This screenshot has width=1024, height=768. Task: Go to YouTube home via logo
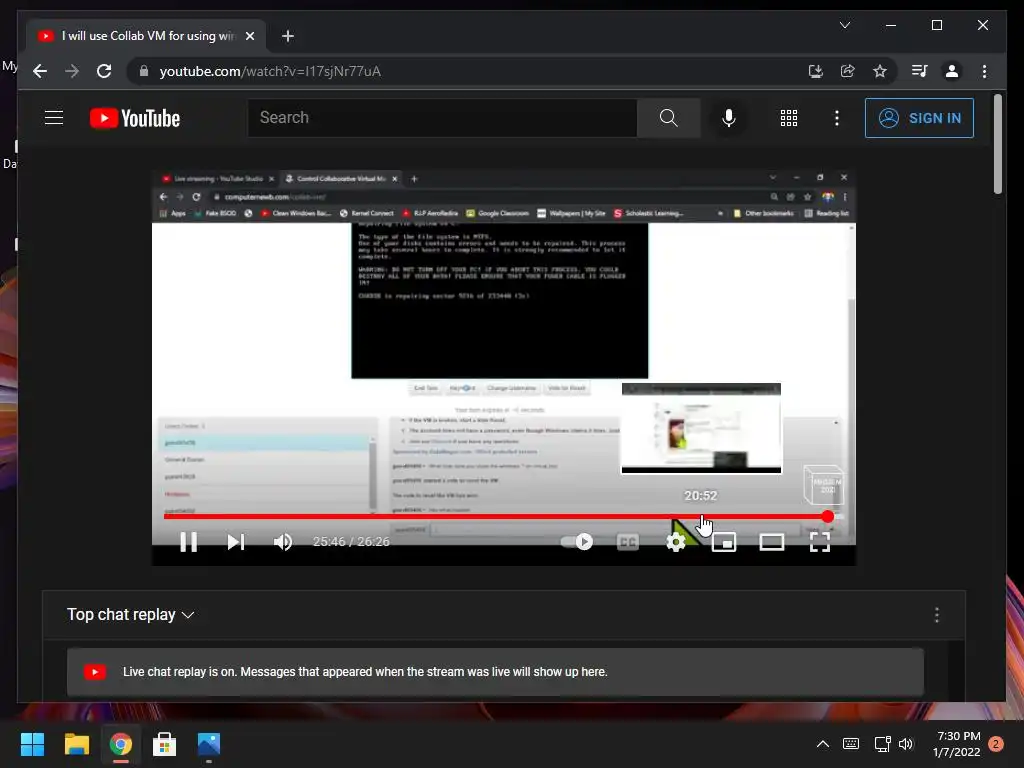135,118
